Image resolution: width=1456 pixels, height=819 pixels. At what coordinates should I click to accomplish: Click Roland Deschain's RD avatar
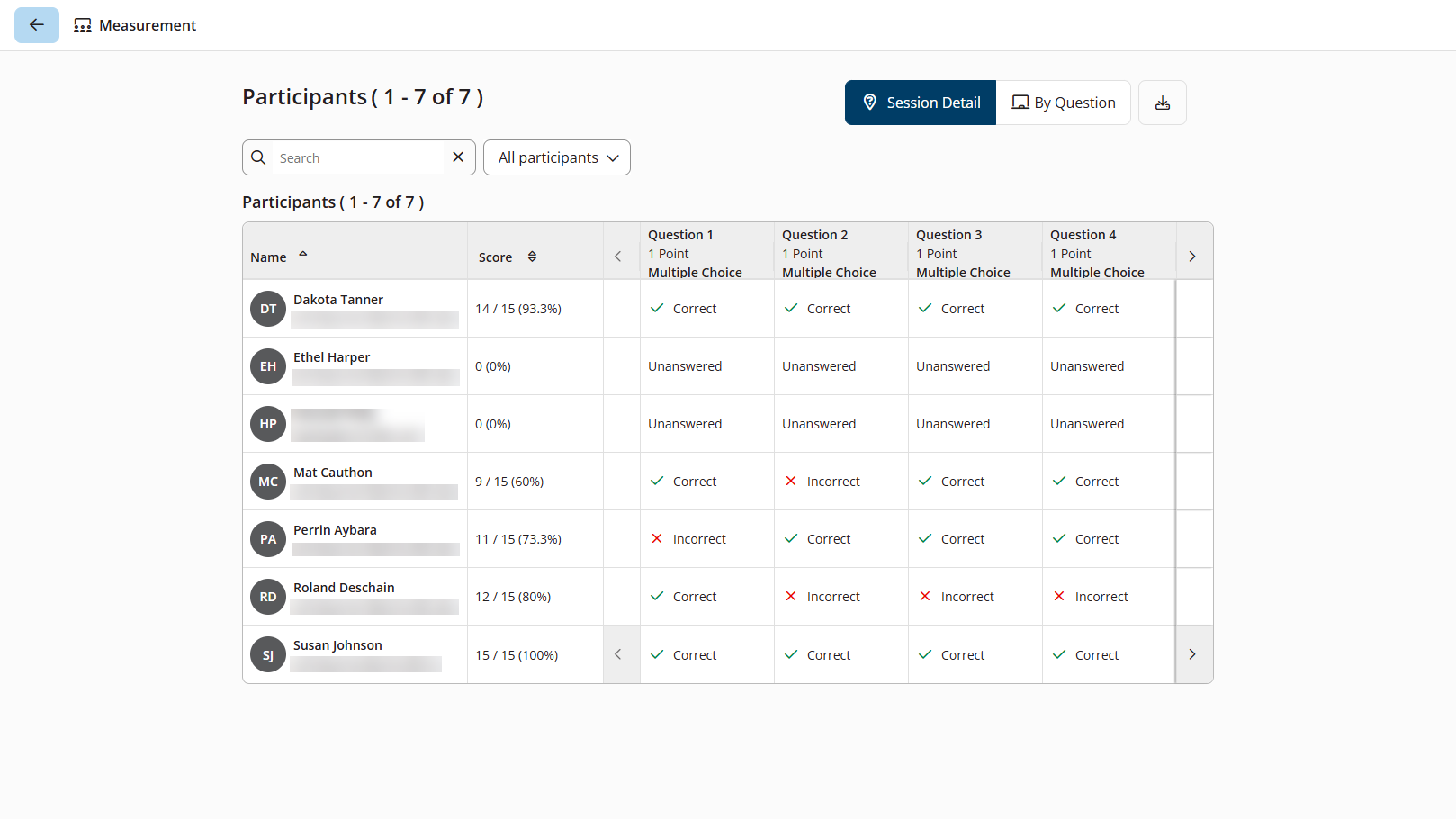pyautogui.click(x=268, y=597)
